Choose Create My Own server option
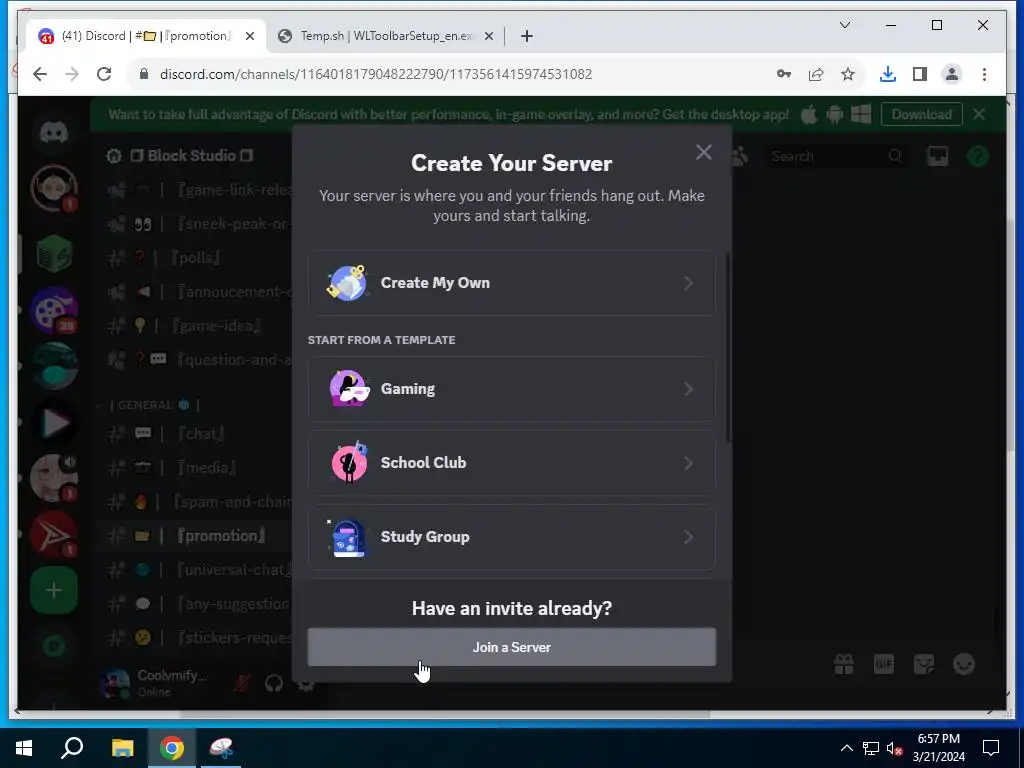This screenshot has height=768, width=1024. click(511, 283)
